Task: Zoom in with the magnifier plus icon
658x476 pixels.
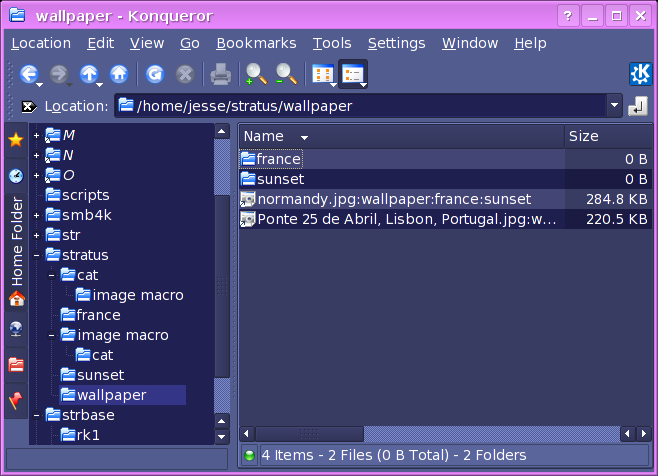Action: pyautogui.click(x=256, y=74)
